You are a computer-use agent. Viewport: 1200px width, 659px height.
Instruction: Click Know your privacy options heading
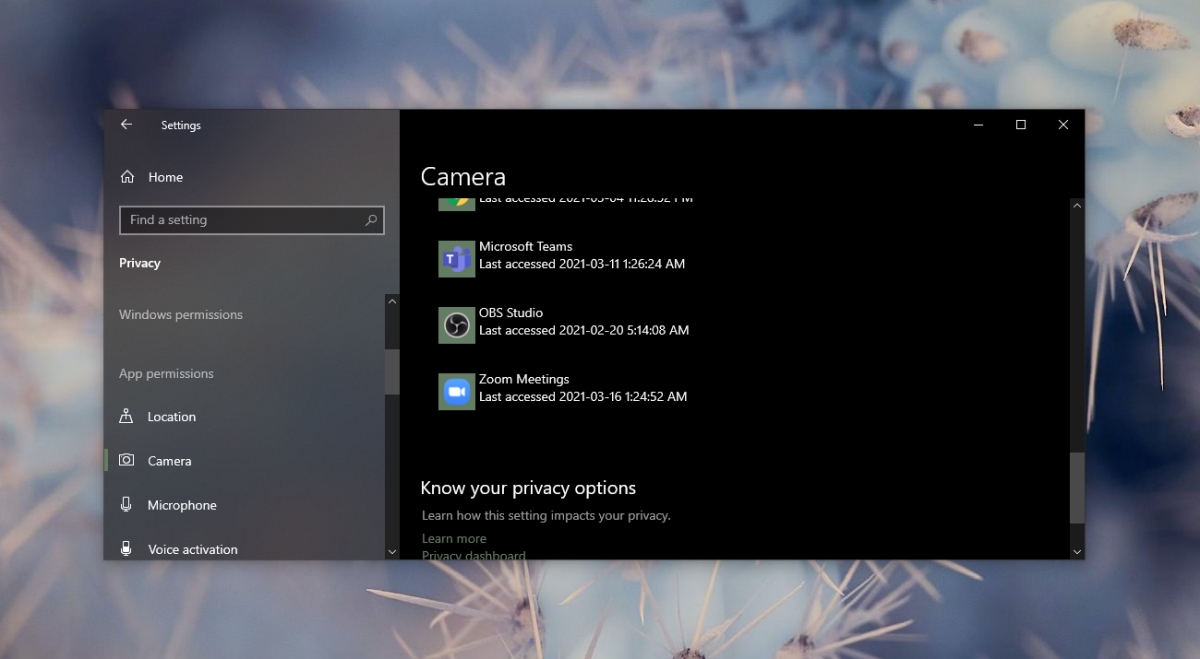point(528,488)
